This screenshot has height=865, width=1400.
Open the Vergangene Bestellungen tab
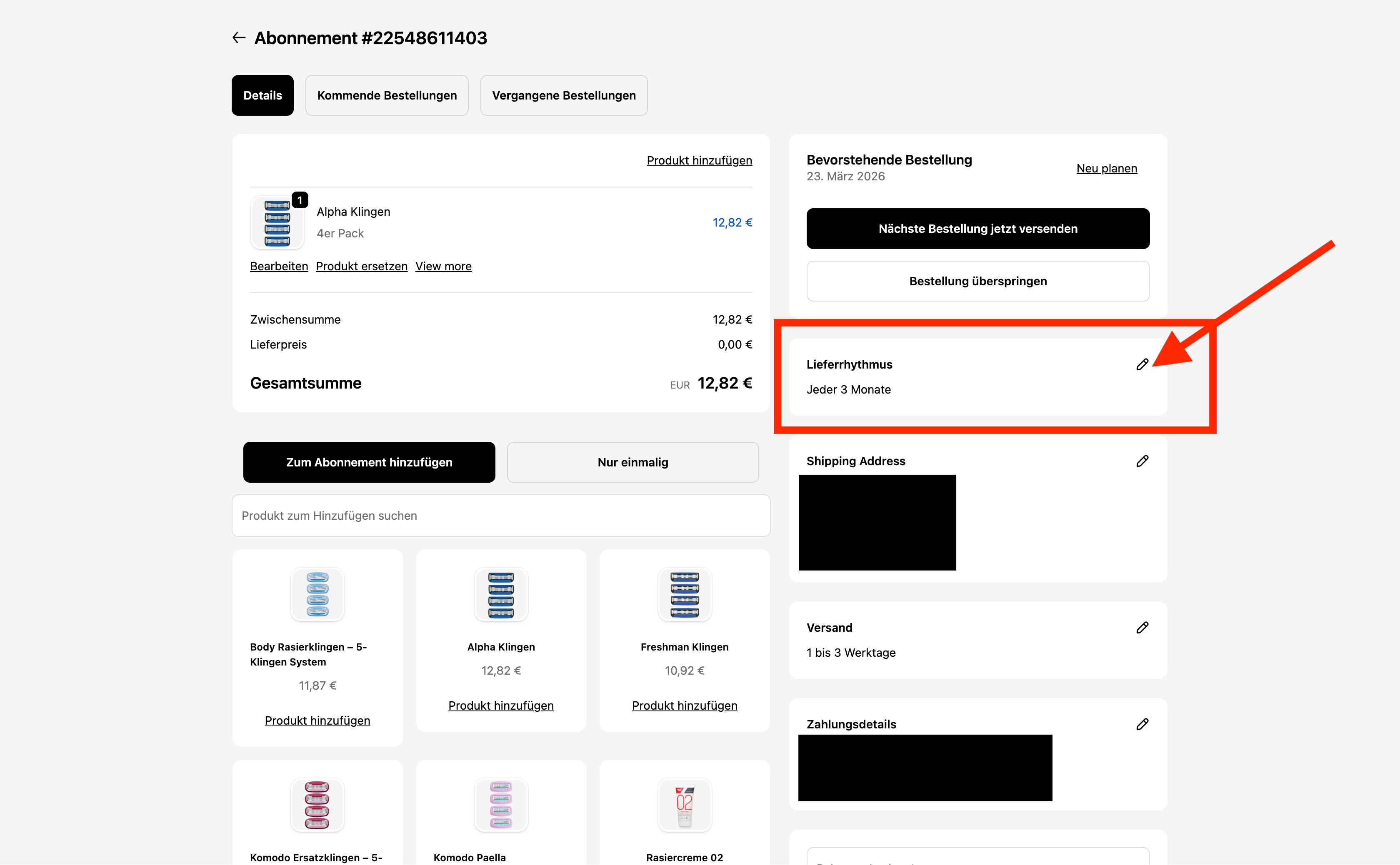tap(564, 95)
